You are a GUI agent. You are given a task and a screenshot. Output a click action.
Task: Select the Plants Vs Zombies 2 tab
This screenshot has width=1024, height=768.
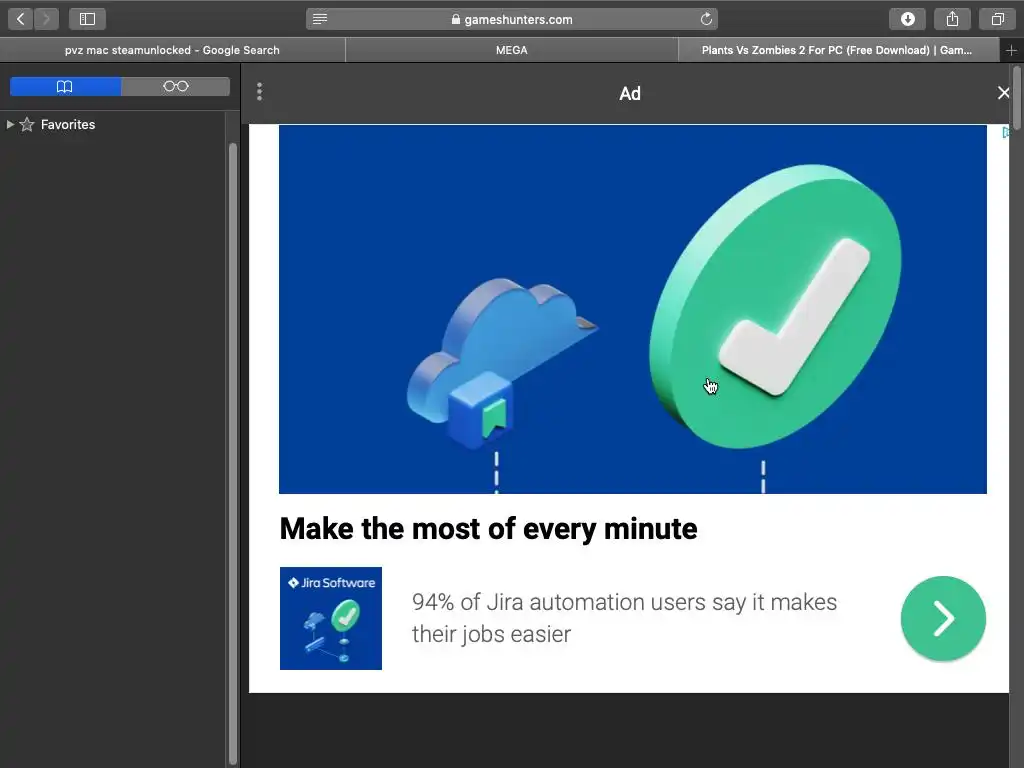click(839, 50)
